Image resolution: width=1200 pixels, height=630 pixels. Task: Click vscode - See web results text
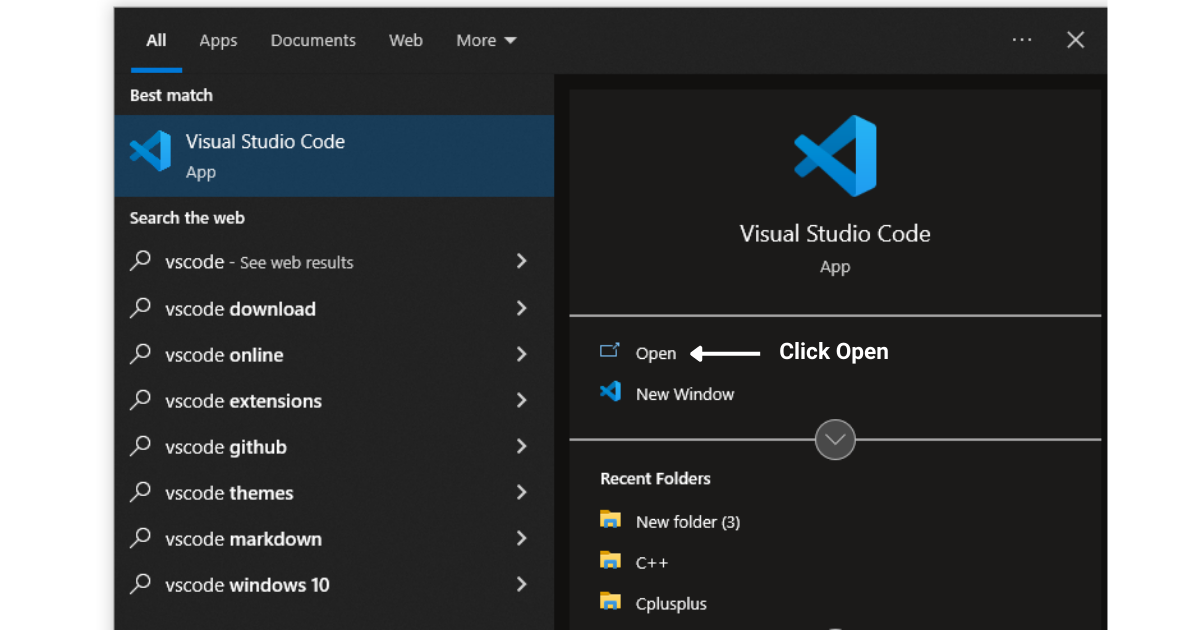click(259, 262)
